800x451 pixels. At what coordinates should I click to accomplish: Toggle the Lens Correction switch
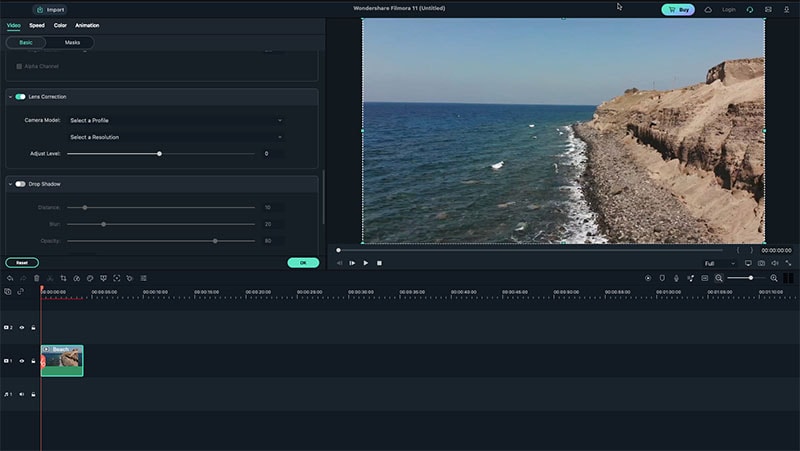coord(20,96)
